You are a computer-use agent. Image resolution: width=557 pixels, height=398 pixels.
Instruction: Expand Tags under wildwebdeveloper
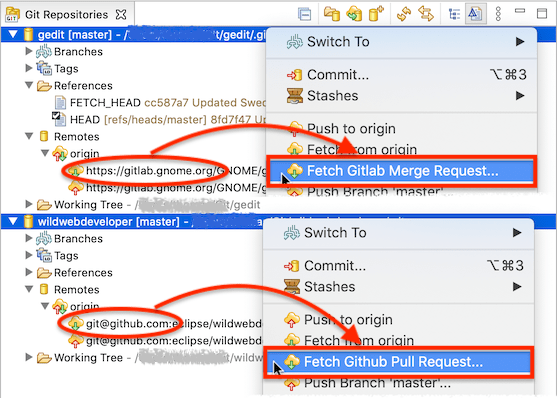click(x=29, y=255)
